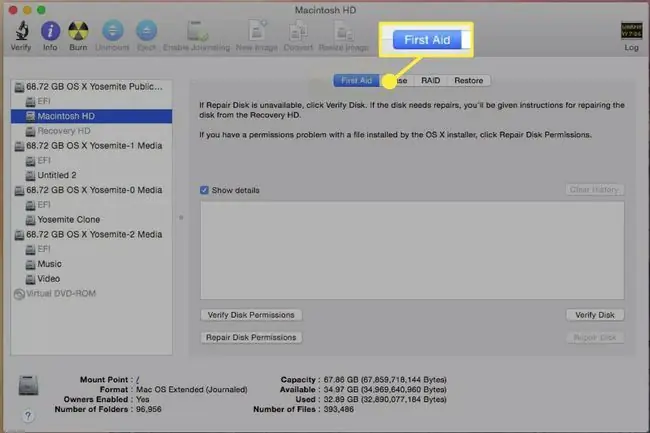Click the Unmount toolbar icon

pos(113,31)
